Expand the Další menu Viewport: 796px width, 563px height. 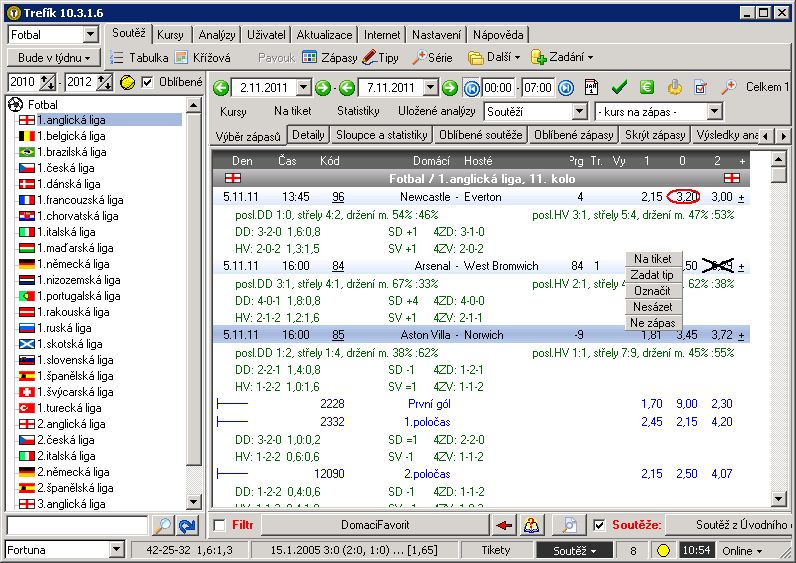click(494, 57)
